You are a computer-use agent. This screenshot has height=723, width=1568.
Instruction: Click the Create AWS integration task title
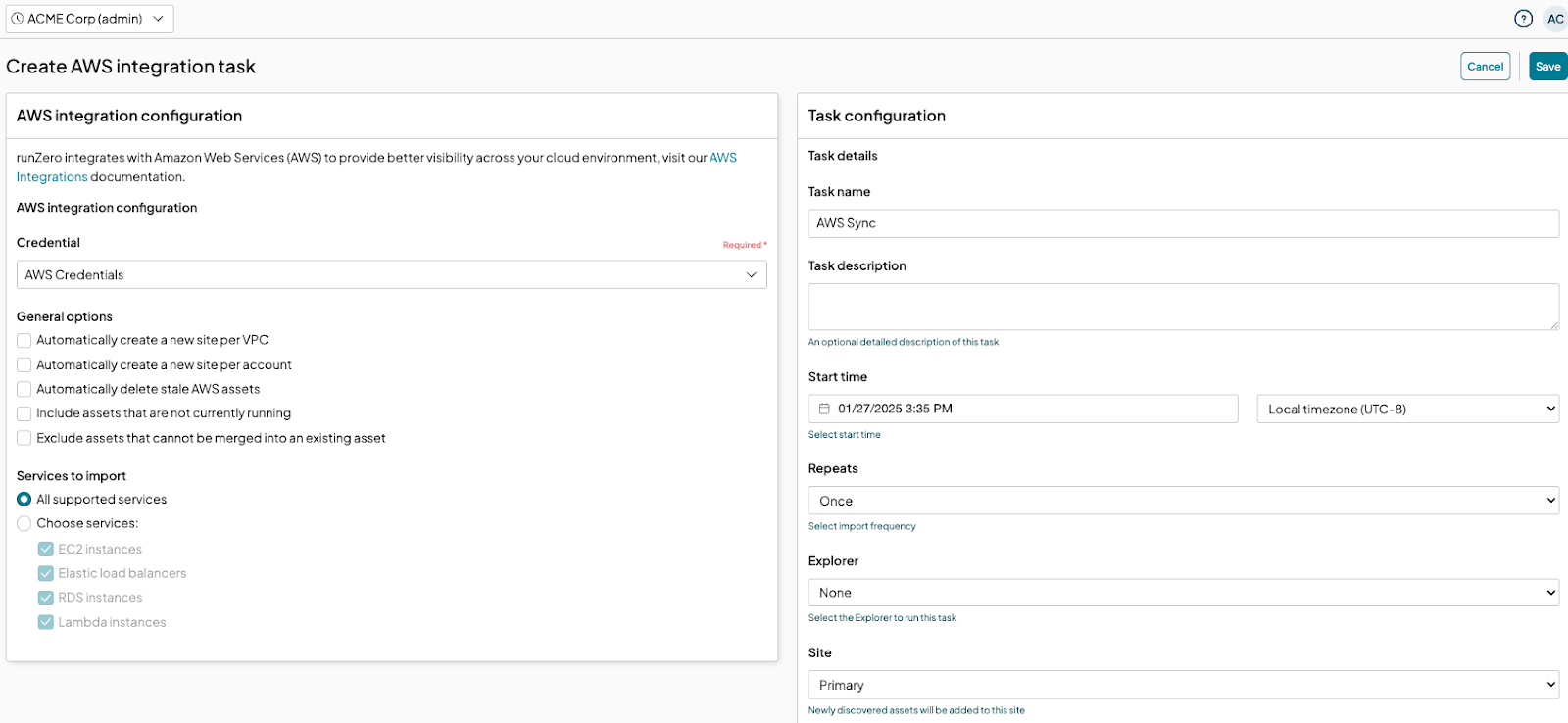130,67
